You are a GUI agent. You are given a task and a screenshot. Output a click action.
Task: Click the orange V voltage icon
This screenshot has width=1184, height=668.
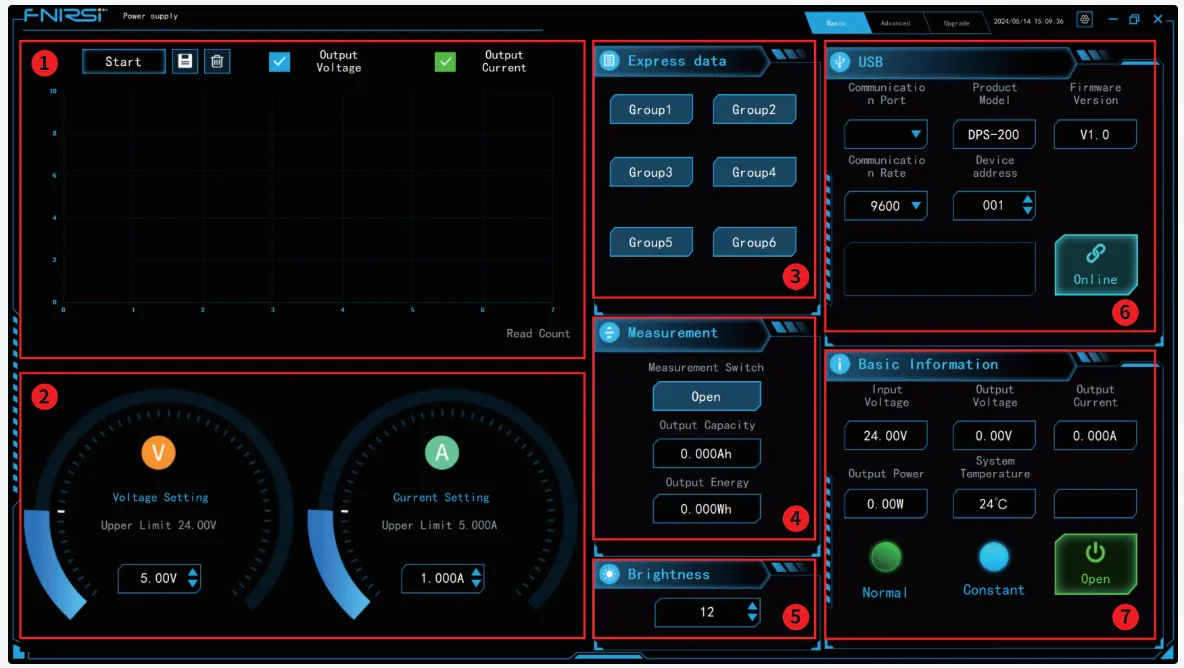click(158, 453)
